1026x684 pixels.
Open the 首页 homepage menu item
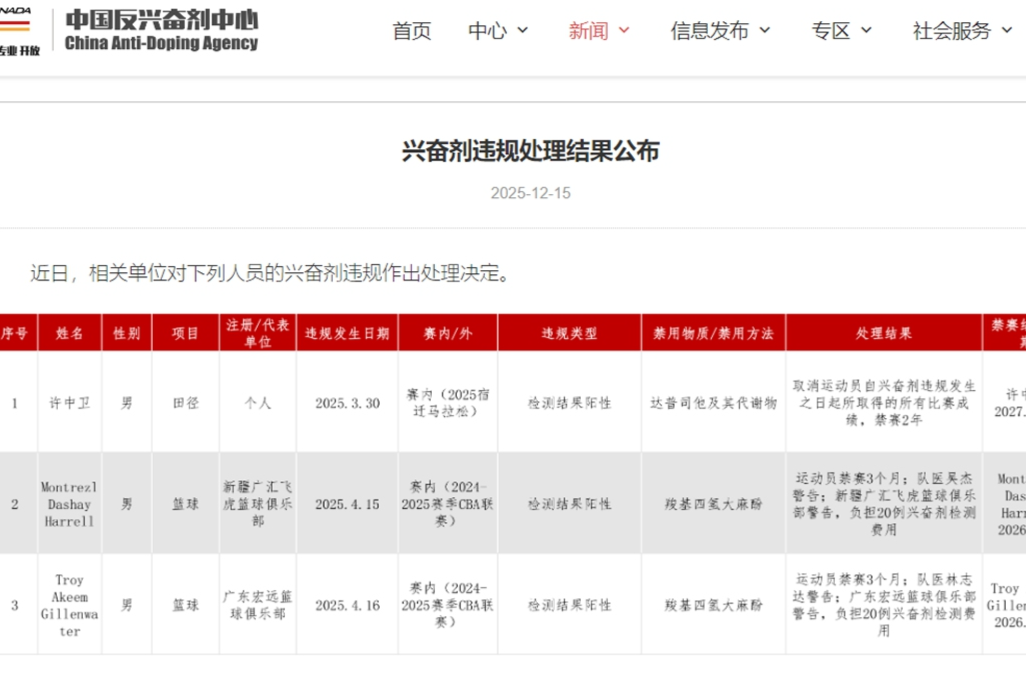(x=410, y=31)
